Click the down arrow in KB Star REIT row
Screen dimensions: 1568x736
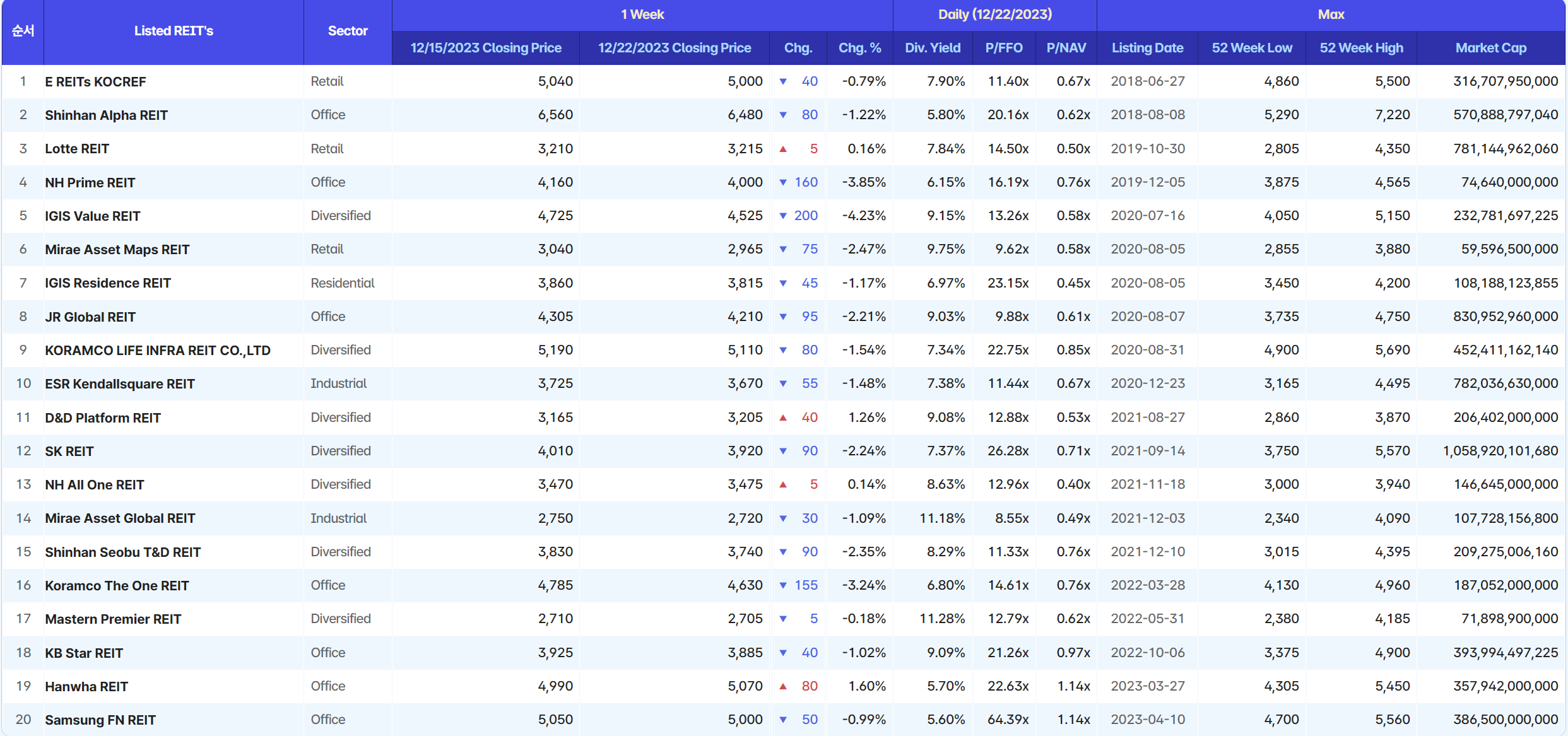783,653
